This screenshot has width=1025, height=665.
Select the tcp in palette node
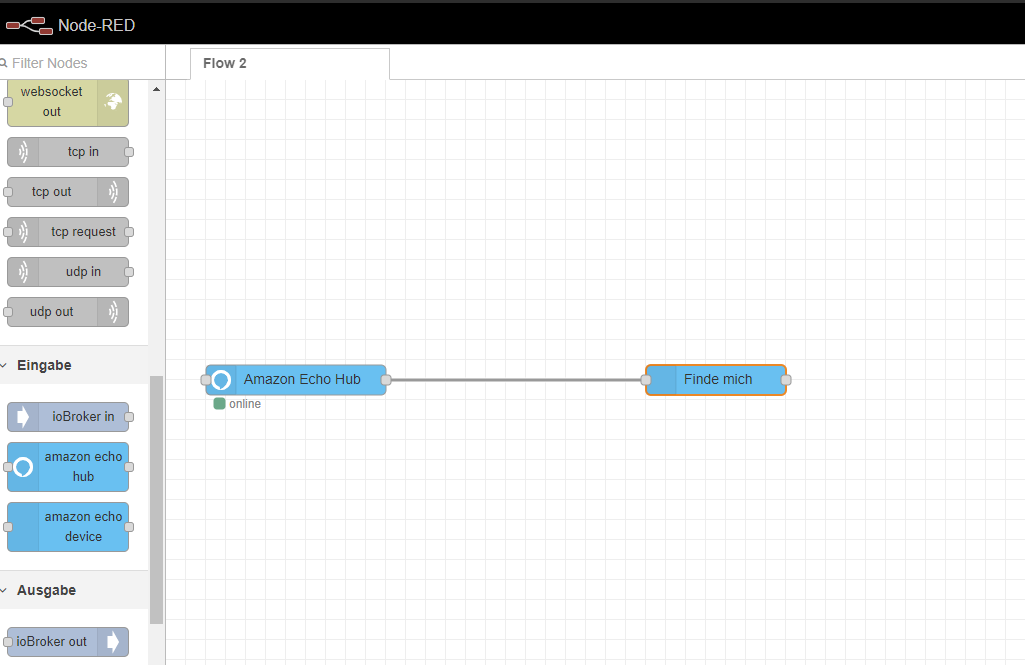click(x=68, y=152)
